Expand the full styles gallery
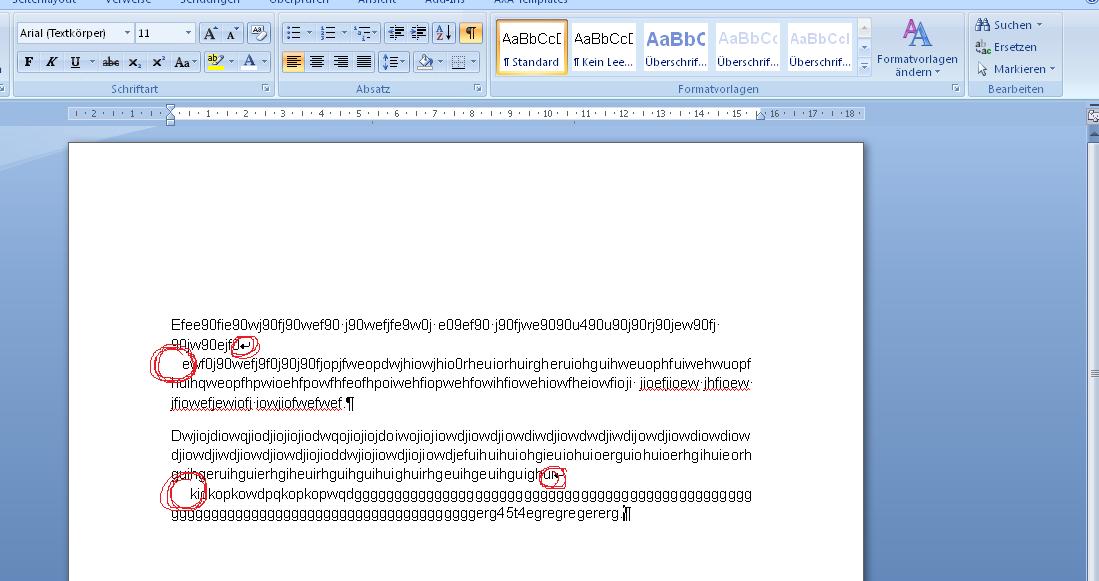The height and width of the screenshot is (581, 1099). 864,66
